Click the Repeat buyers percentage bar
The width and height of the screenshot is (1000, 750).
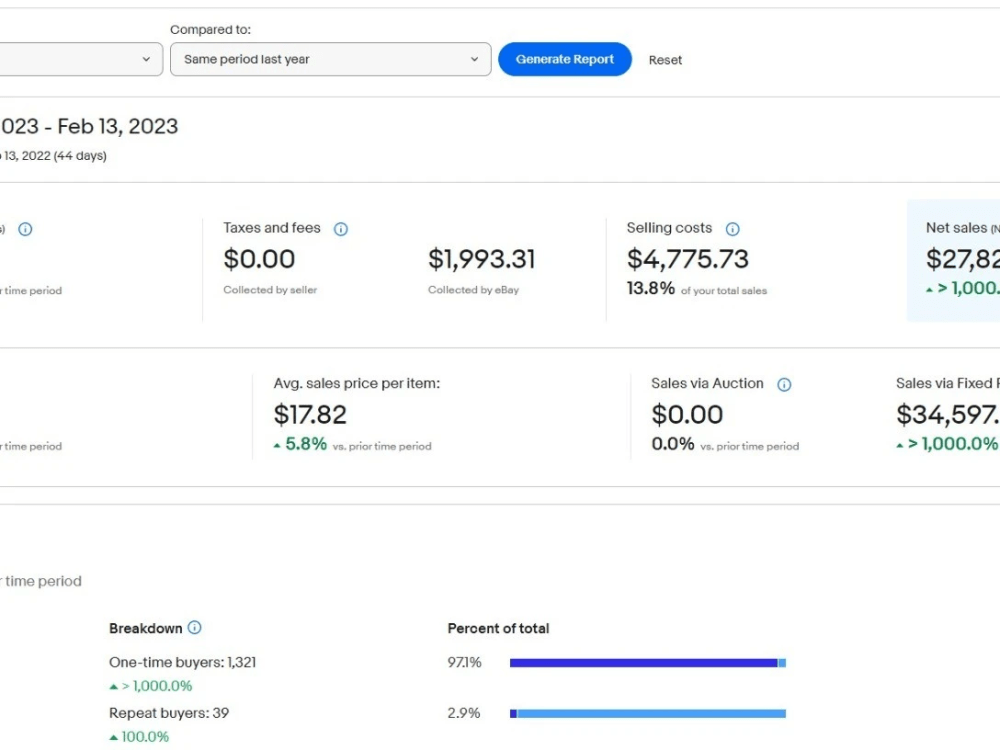[647, 714]
